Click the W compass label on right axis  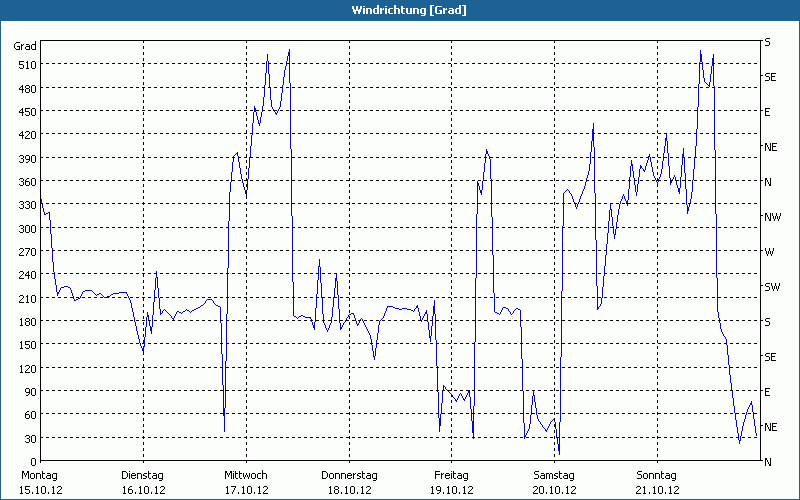(768, 252)
